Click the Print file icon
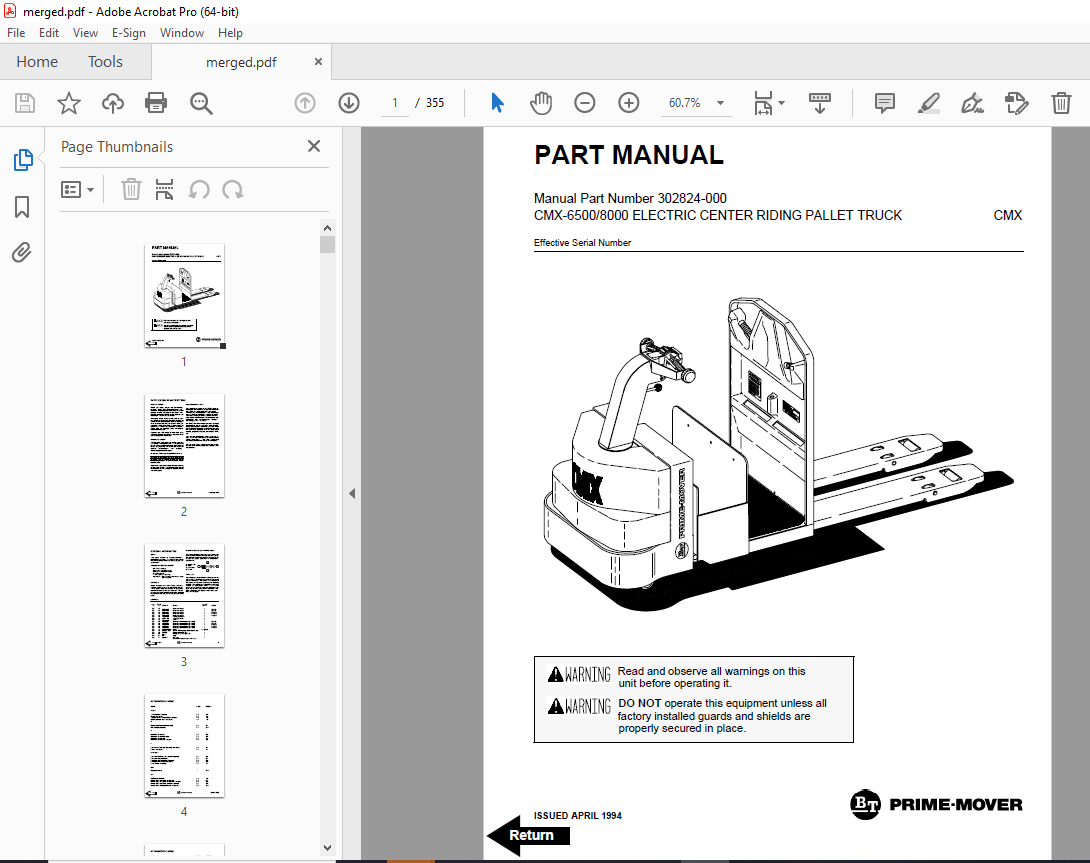1090x863 pixels. [x=156, y=103]
